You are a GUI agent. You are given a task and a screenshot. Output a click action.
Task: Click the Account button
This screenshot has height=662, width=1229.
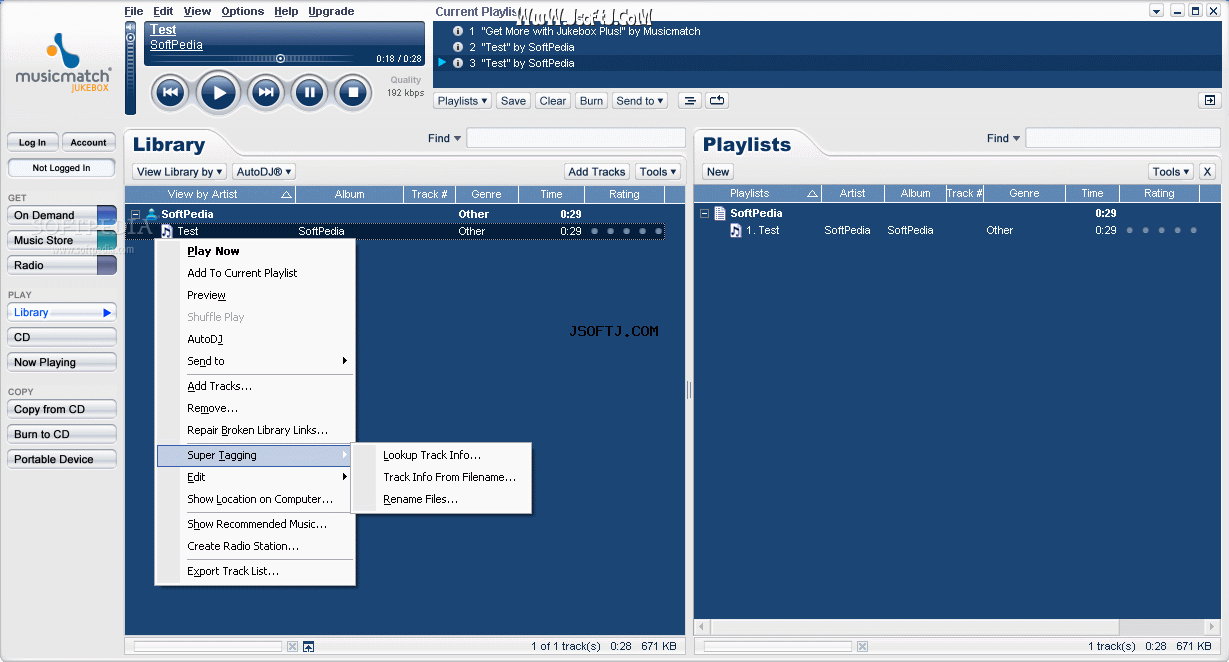pos(88,142)
